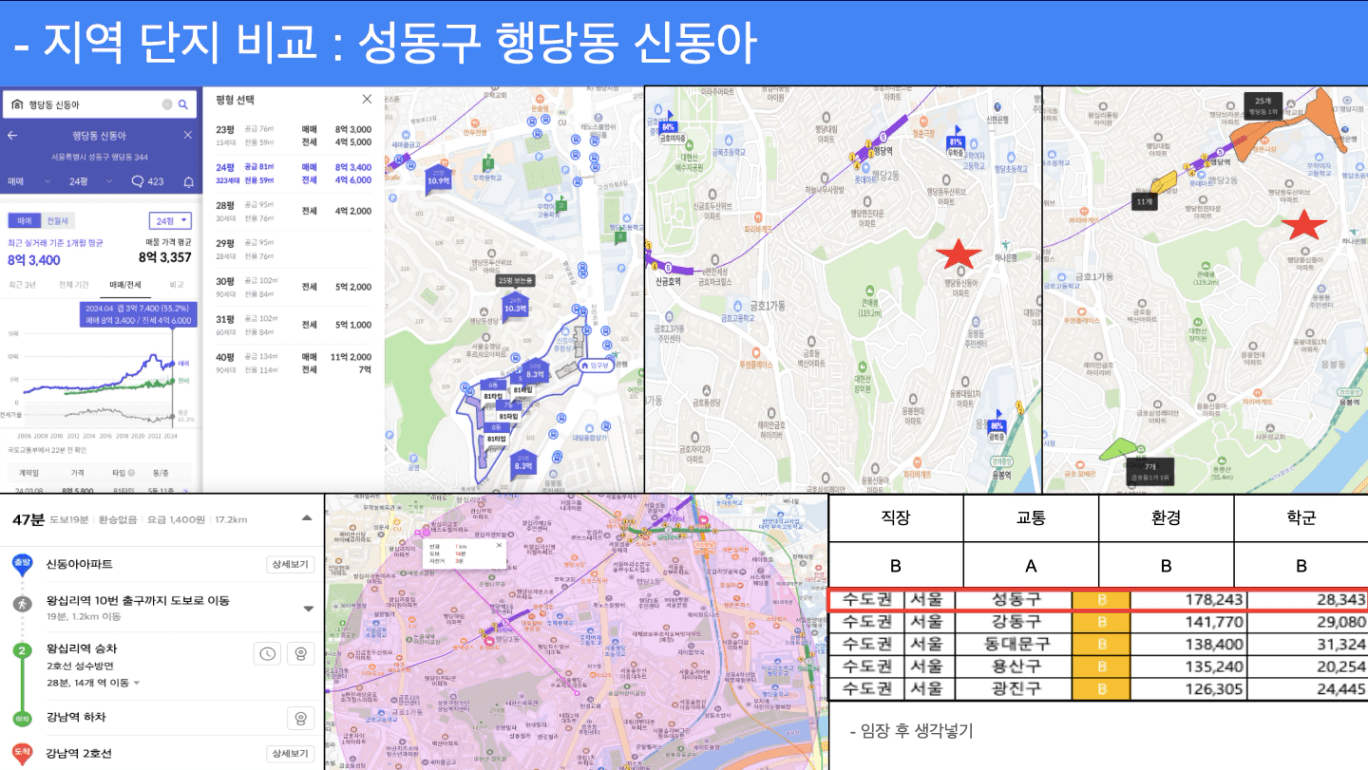This screenshot has height=770, width=1368.
Task: Click the 178,243 value cell
Action: tap(1189, 599)
